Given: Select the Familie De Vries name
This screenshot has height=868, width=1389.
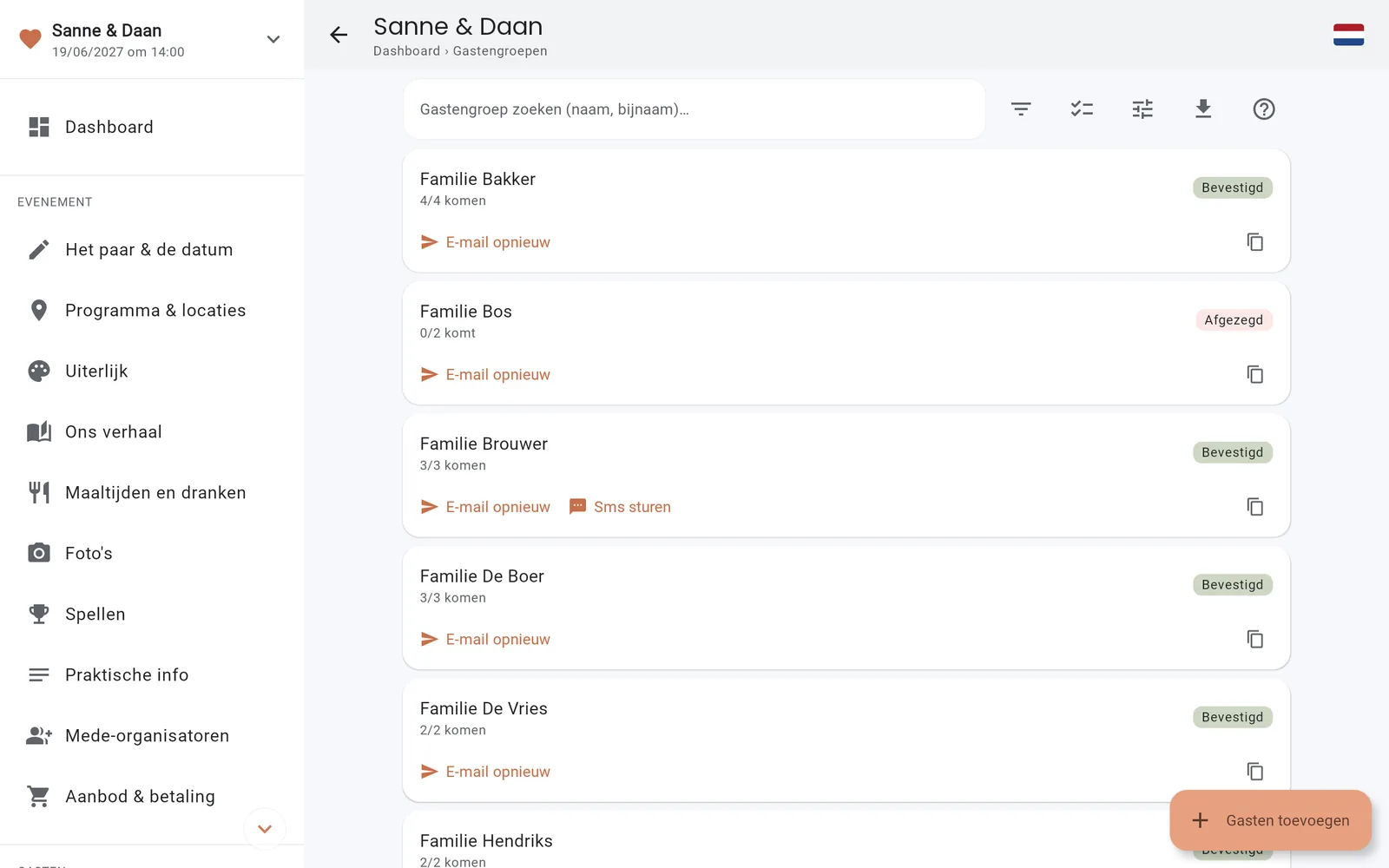Looking at the screenshot, I should pyautogui.click(x=484, y=708).
